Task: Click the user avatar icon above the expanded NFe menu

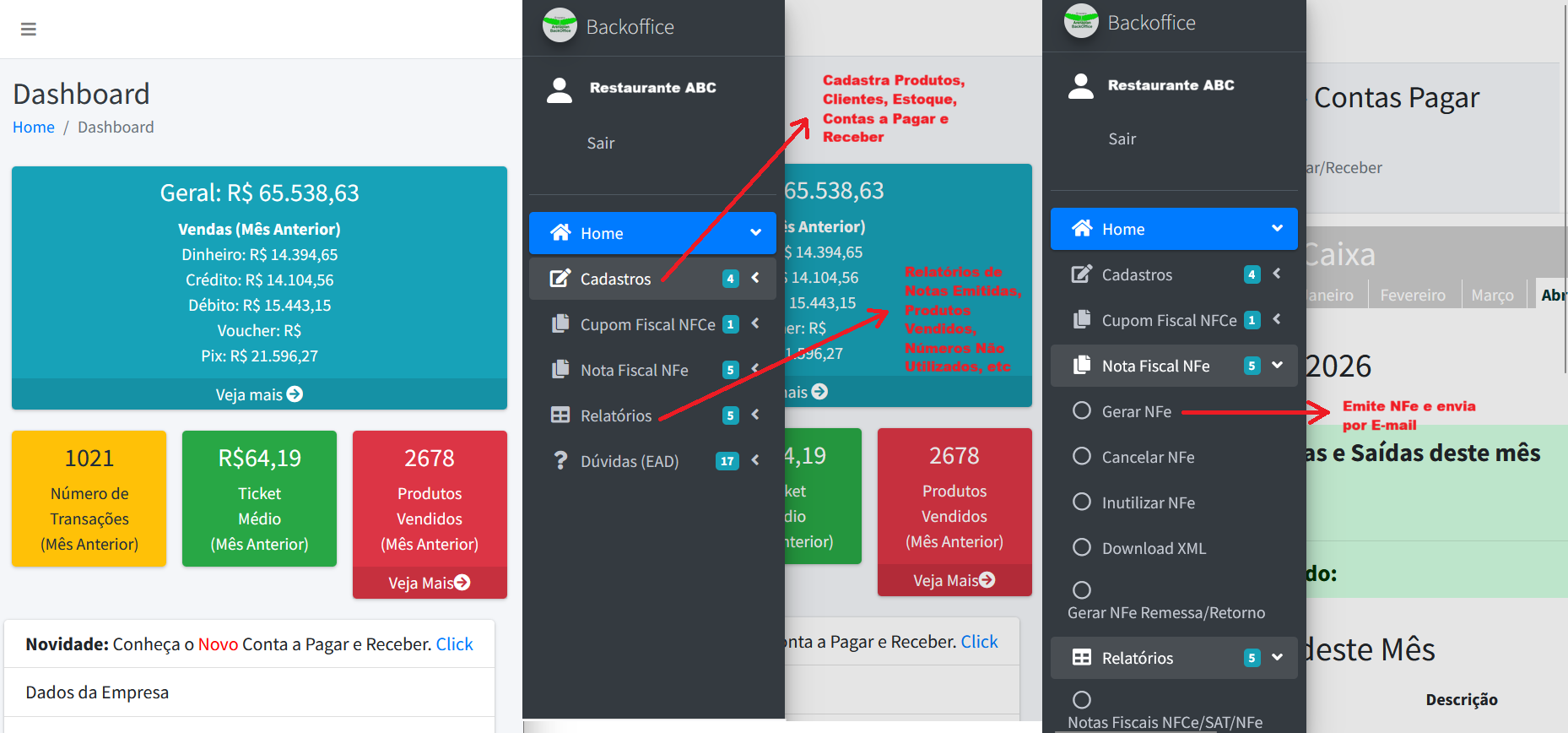Action: click(x=1081, y=86)
